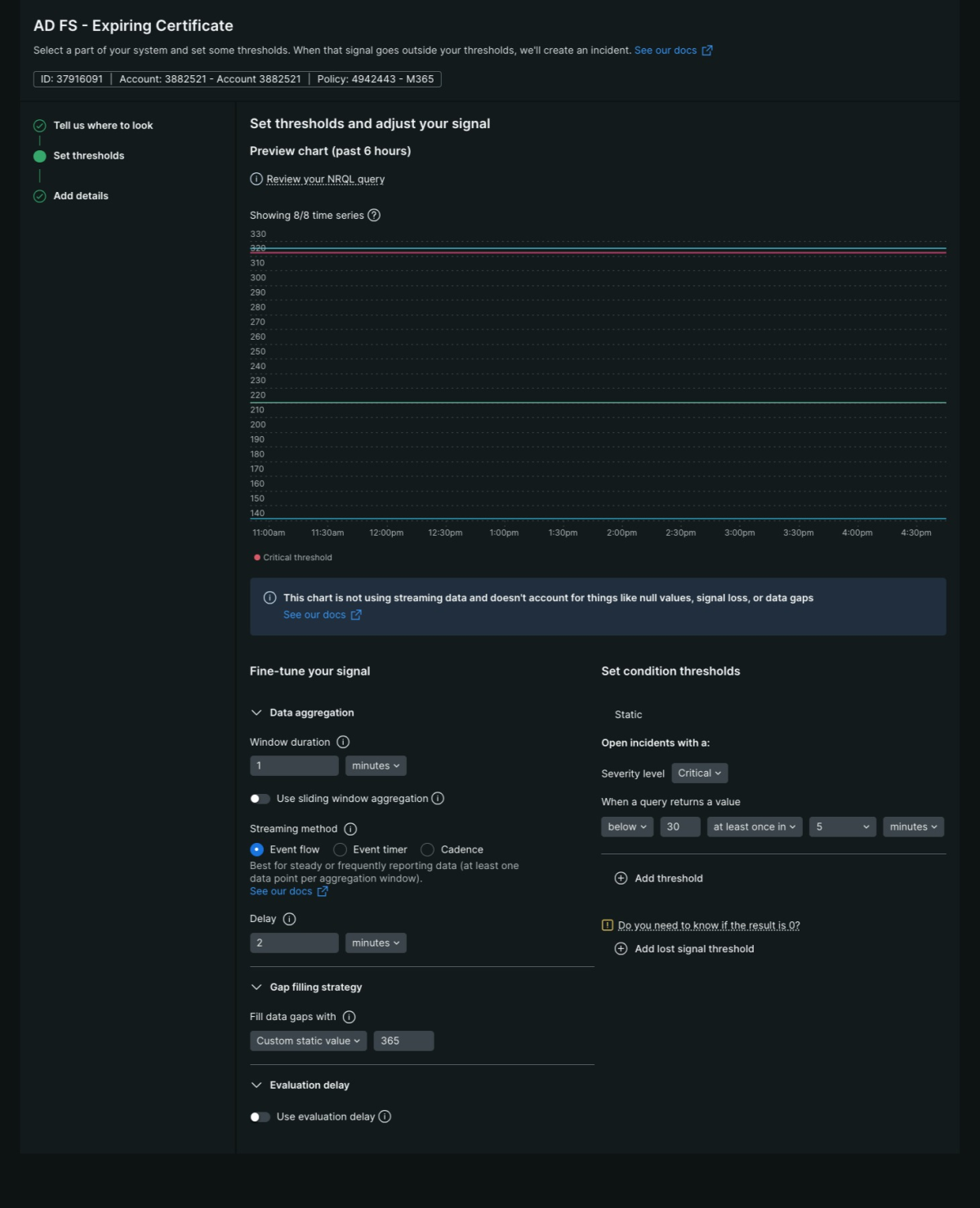The width and height of the screenshot is (980, 1208).
Task: Open Review your NRQL query link
Action: (325, 180)
